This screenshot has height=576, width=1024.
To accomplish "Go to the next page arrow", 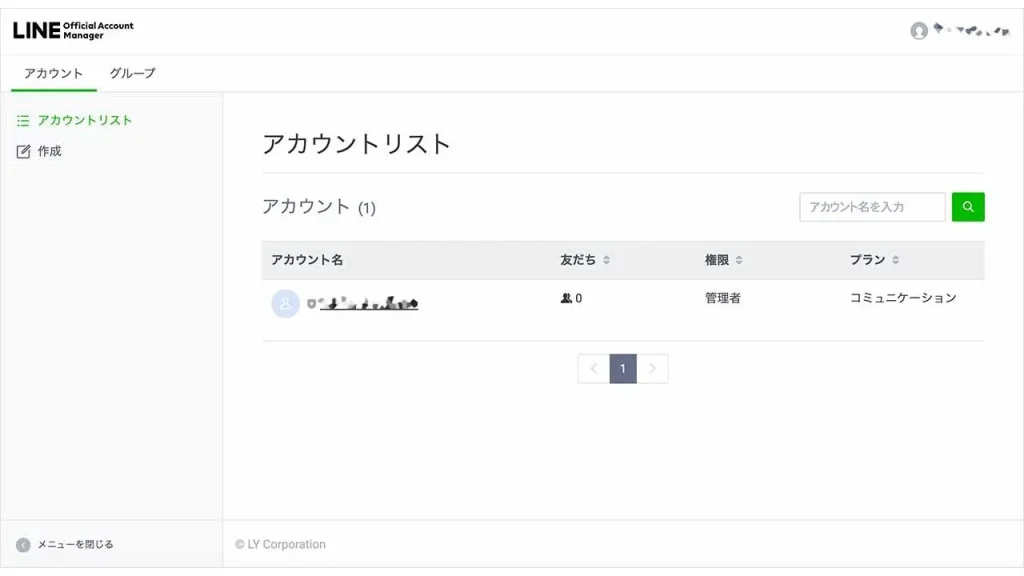I will point(652,369).
